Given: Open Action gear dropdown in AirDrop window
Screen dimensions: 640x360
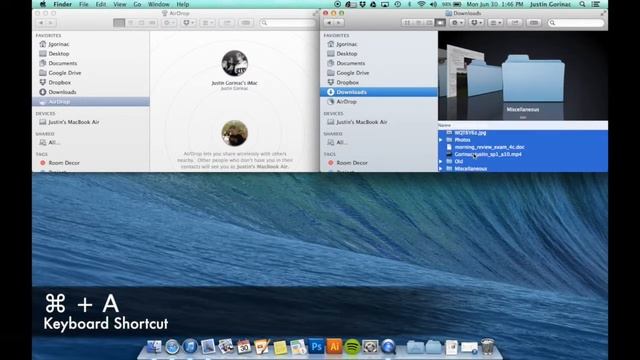Looking at the screenshot, I should [x=169, y=23].
